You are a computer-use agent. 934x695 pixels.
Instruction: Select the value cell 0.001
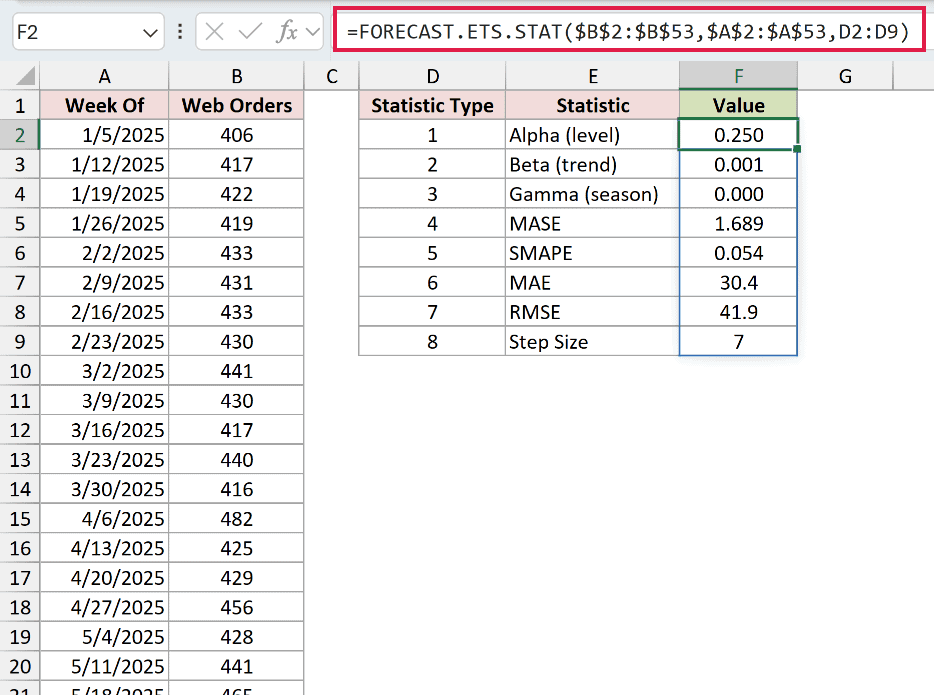click(739, 164)
